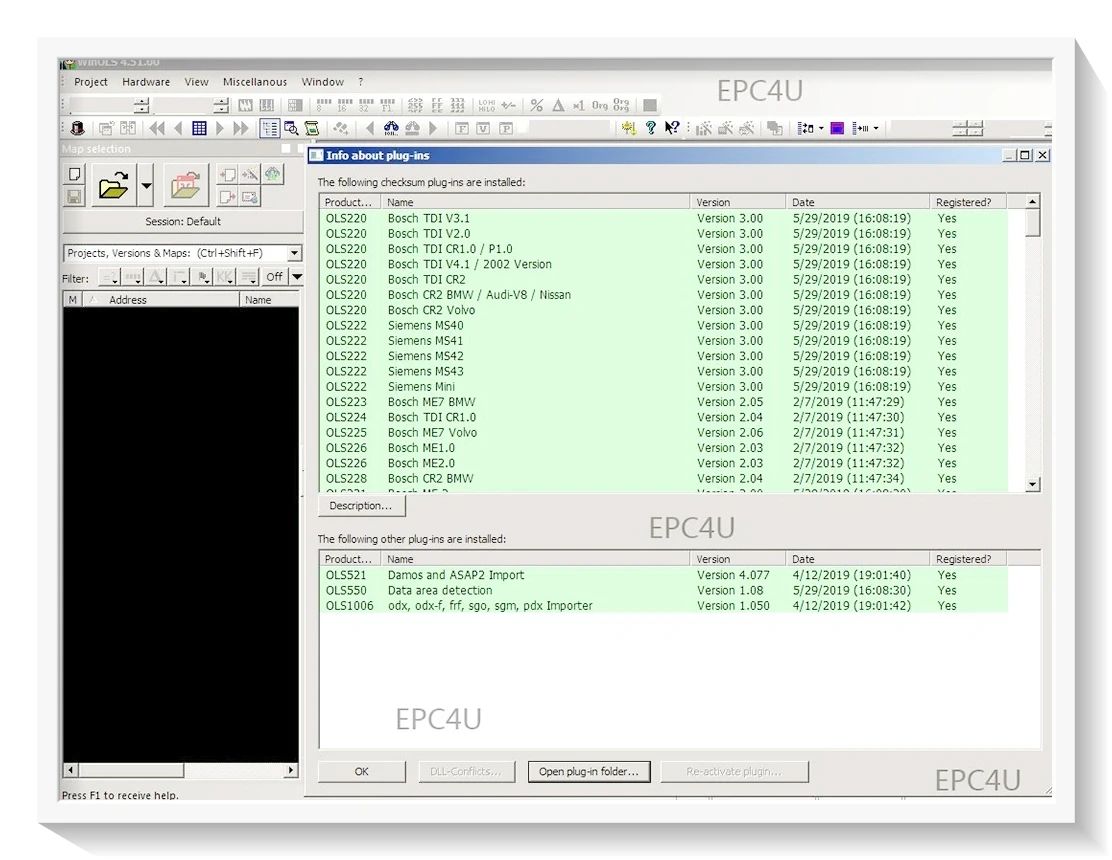Open the Hardware menu
This screenshot has width=1112, height=860.
tap(146, 82)
